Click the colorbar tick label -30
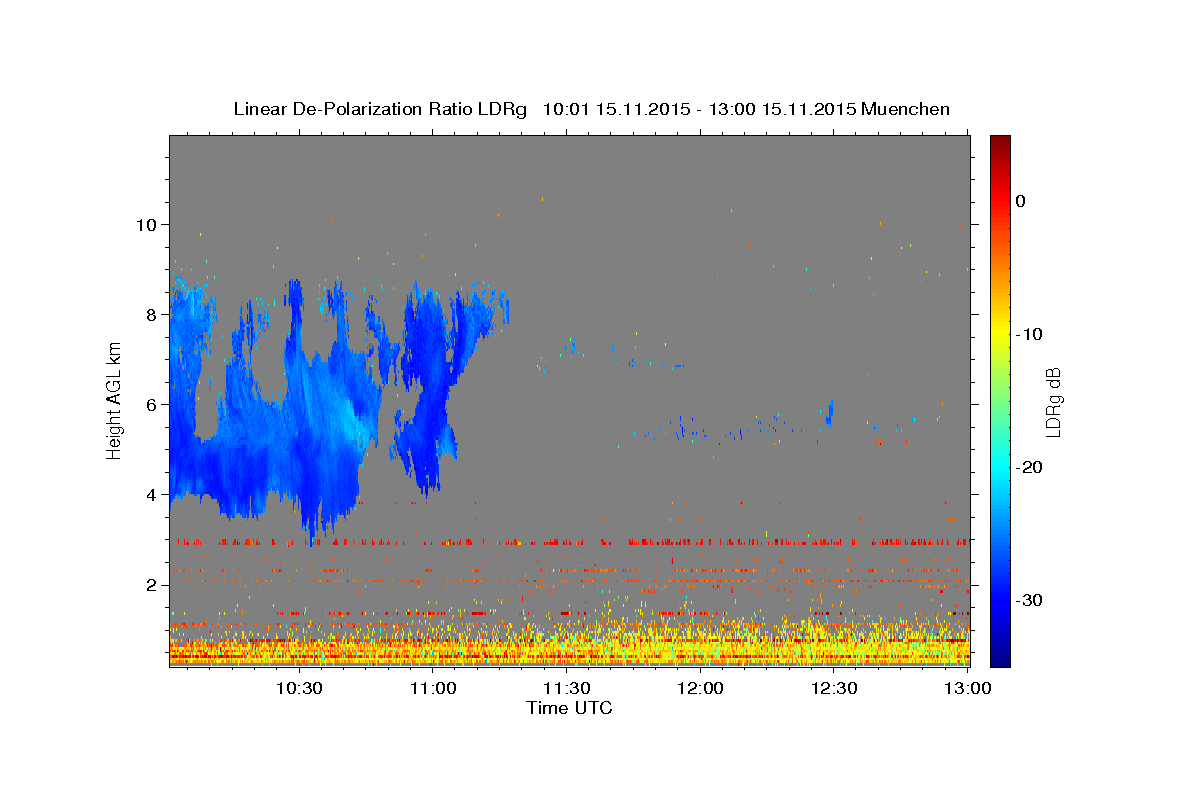1200x800 pixels. (x=1028, y=600)
